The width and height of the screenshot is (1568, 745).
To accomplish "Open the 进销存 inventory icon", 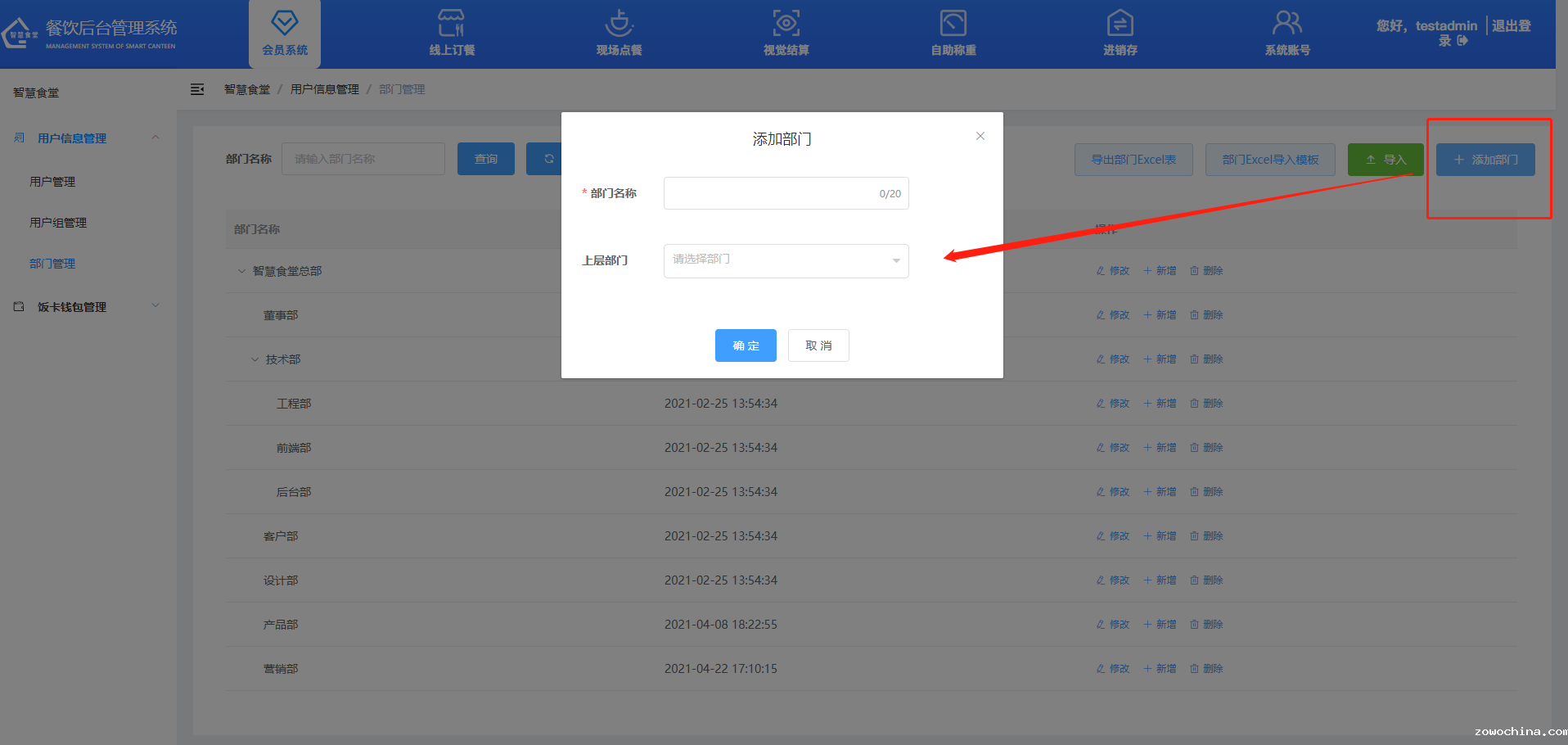I will [x=1120, y=23].
